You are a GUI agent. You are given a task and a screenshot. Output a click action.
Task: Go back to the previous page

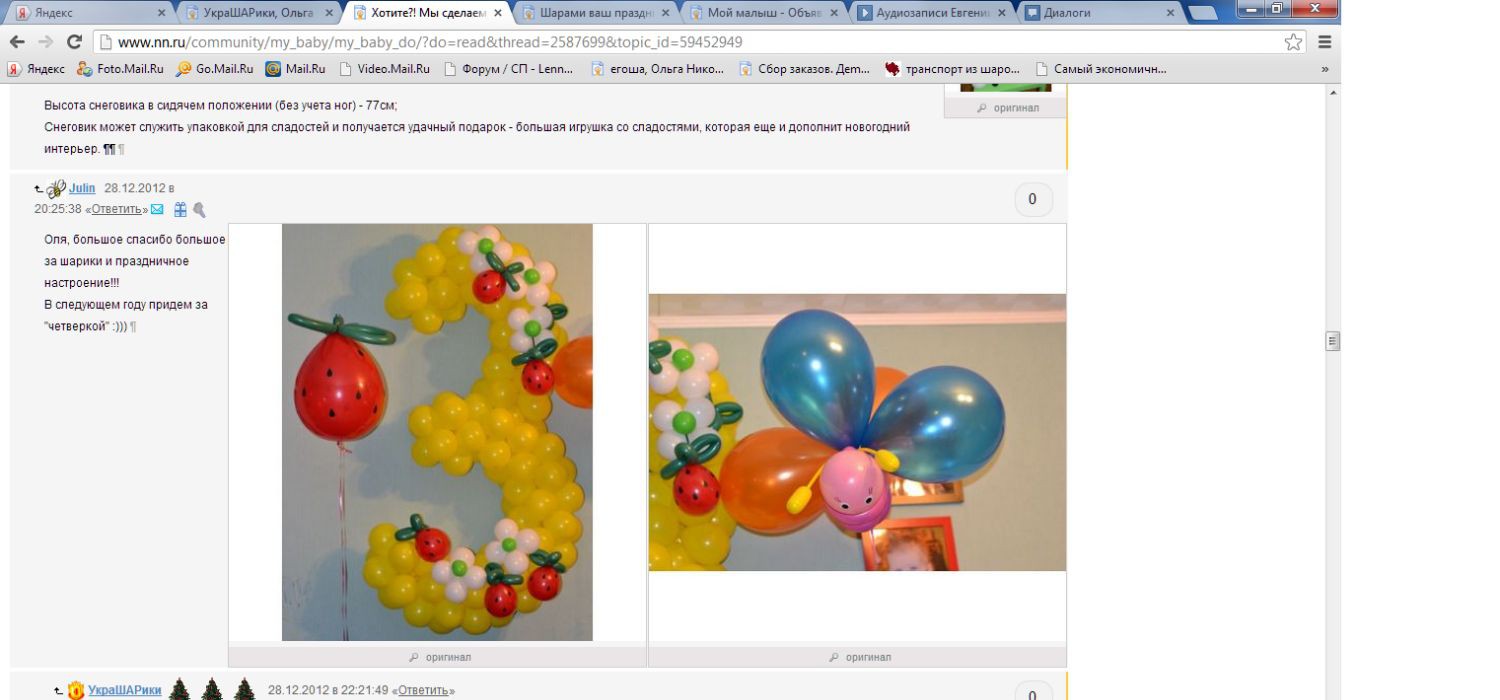click(x=17, y=42)
